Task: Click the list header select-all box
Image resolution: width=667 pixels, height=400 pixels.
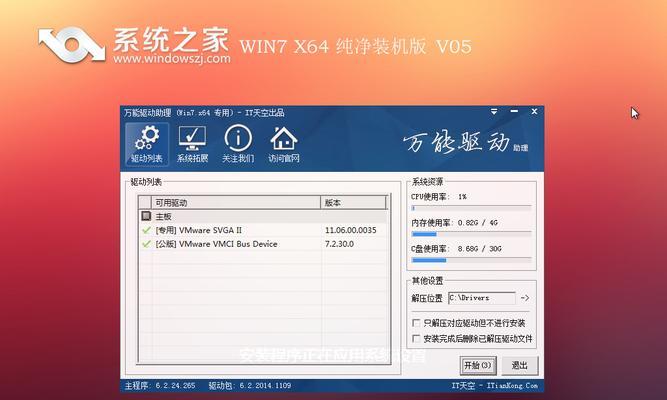Action: click(145, 203)
